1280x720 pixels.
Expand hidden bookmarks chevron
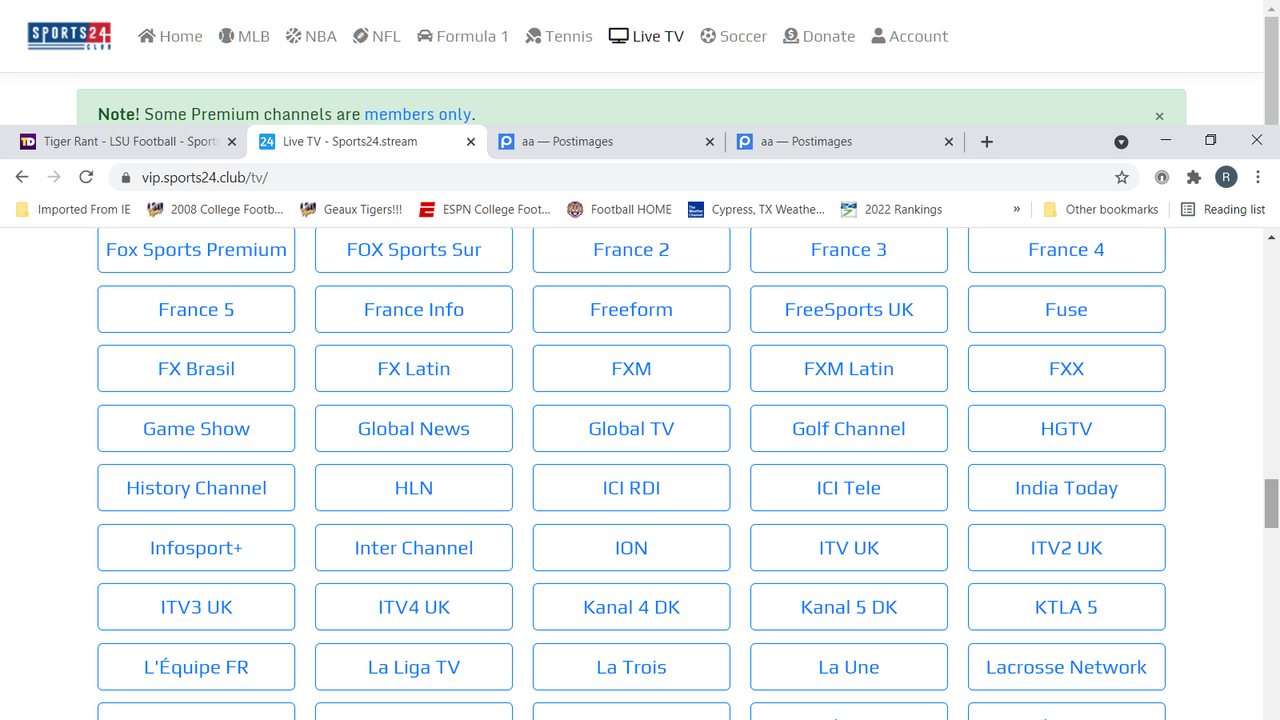tap(1017, 210)
